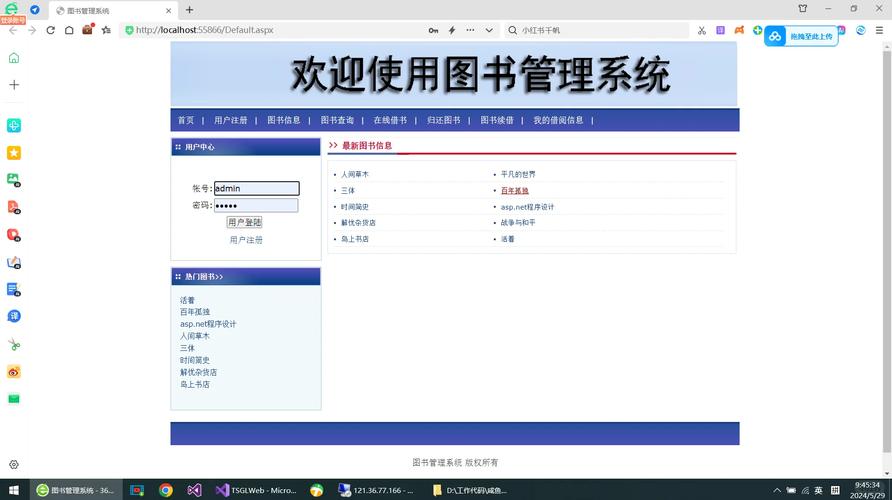The height and width of the screenshot is (500, 892).
Task: Click the 帐号 username input field
Action: [256, 188]
